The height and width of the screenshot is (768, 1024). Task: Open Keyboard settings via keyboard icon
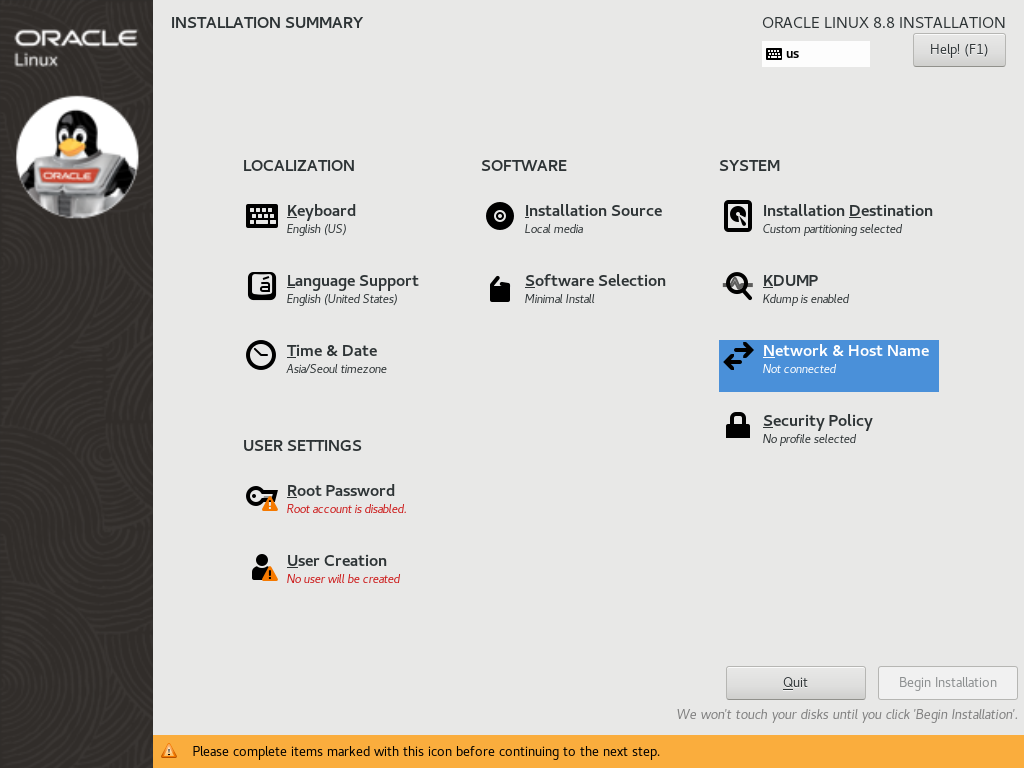pyautogui.click(x=261, y=216)
